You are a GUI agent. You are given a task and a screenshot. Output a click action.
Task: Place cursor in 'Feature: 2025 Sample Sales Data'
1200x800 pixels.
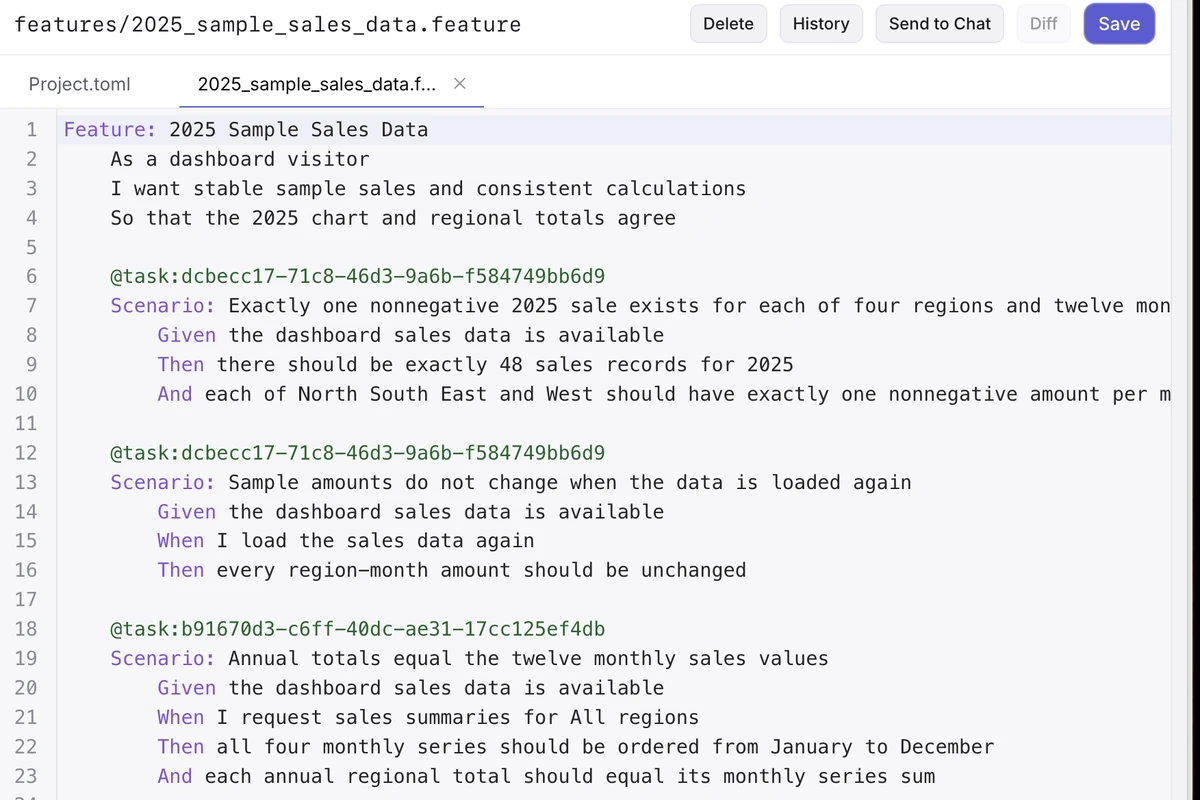246,130
